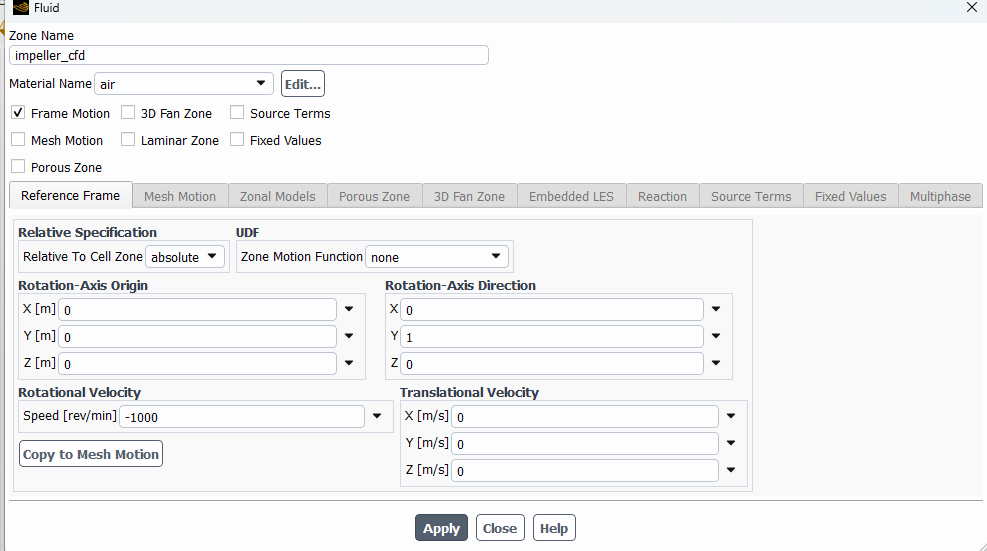Switch to the Multiphase tab
The image size is (987, 551).
point(939,196)
